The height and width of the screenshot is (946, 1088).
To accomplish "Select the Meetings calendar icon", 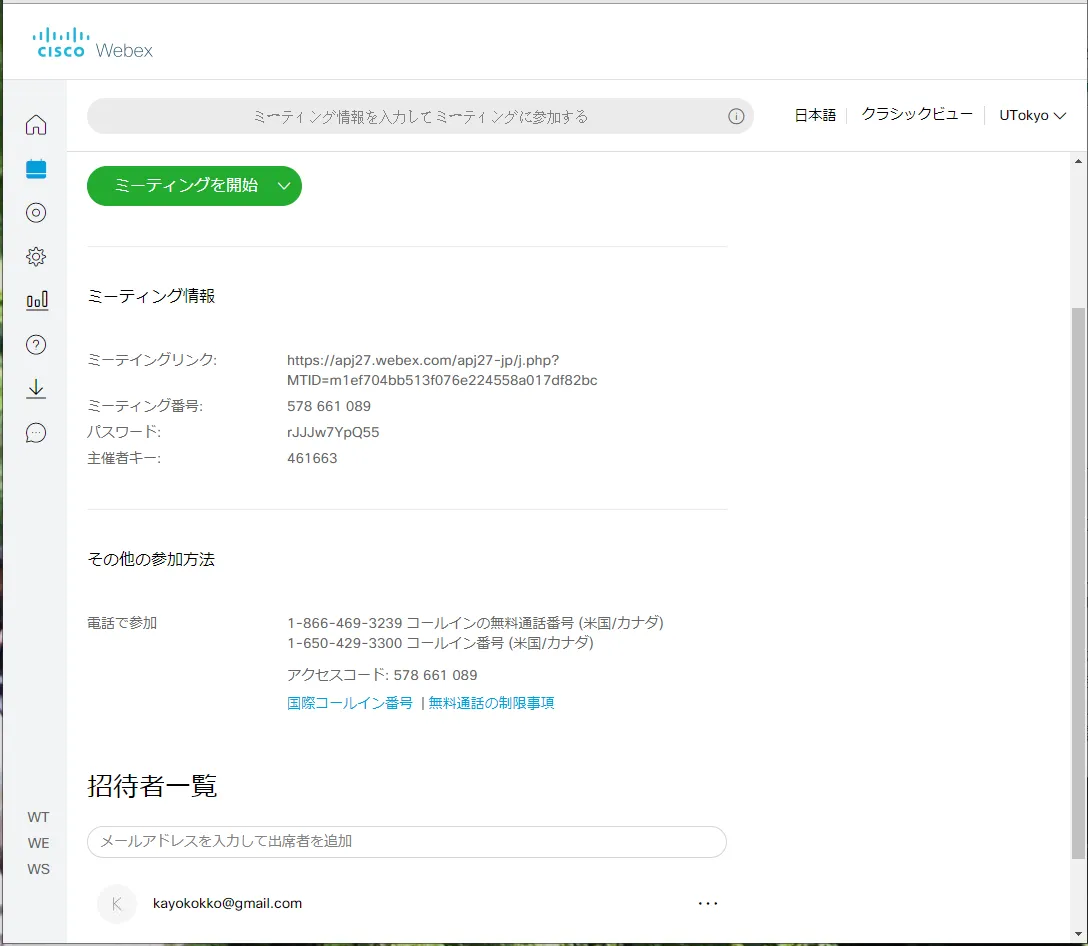I will [x=36, y=168].
